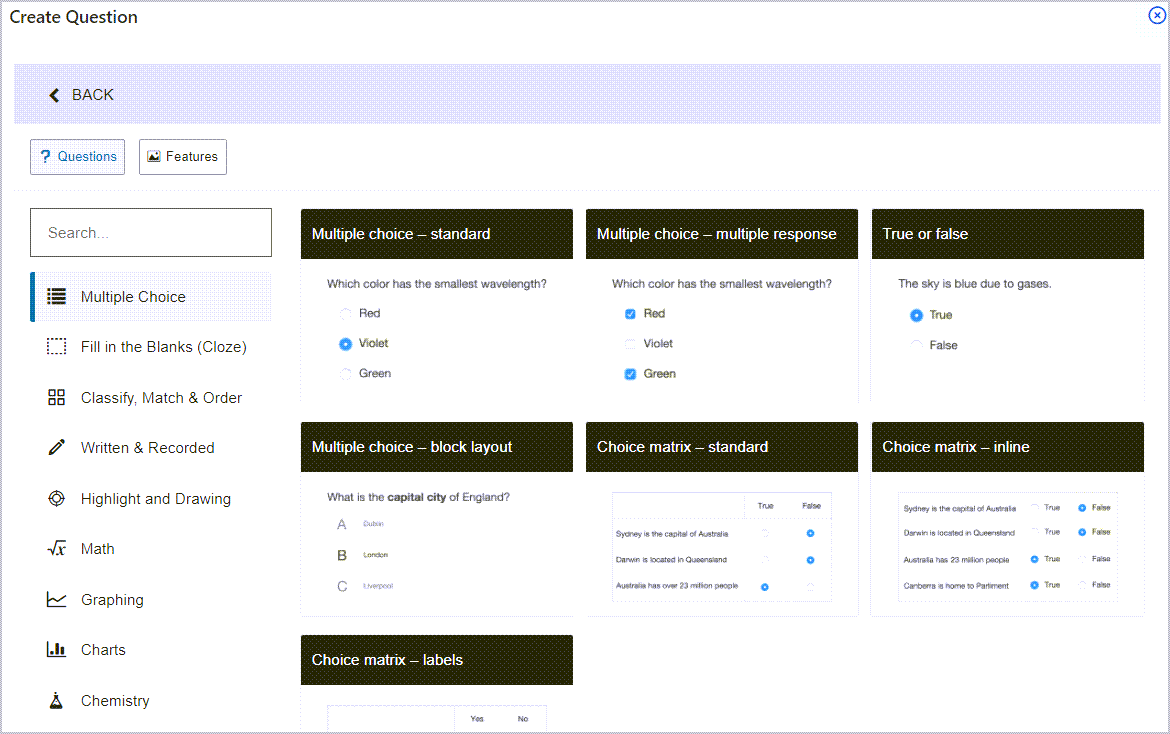This screenshot has height=734, width=1170.
Task: Click False radio for Sydney in standard matrix
Action: click(810, 533)
